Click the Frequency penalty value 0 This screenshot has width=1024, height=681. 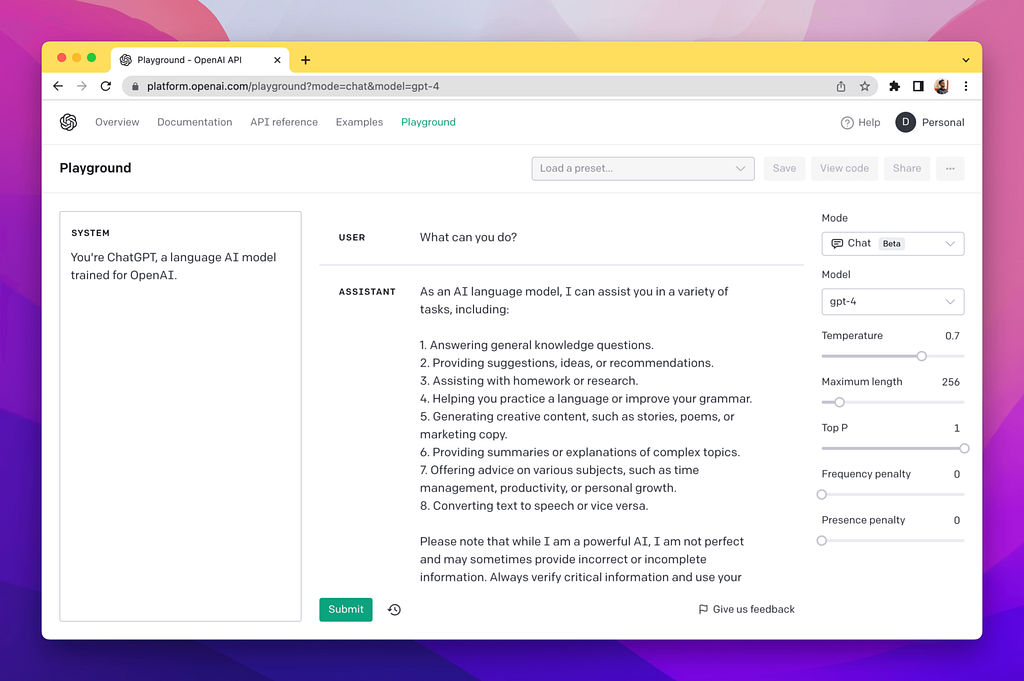(957, 474)
